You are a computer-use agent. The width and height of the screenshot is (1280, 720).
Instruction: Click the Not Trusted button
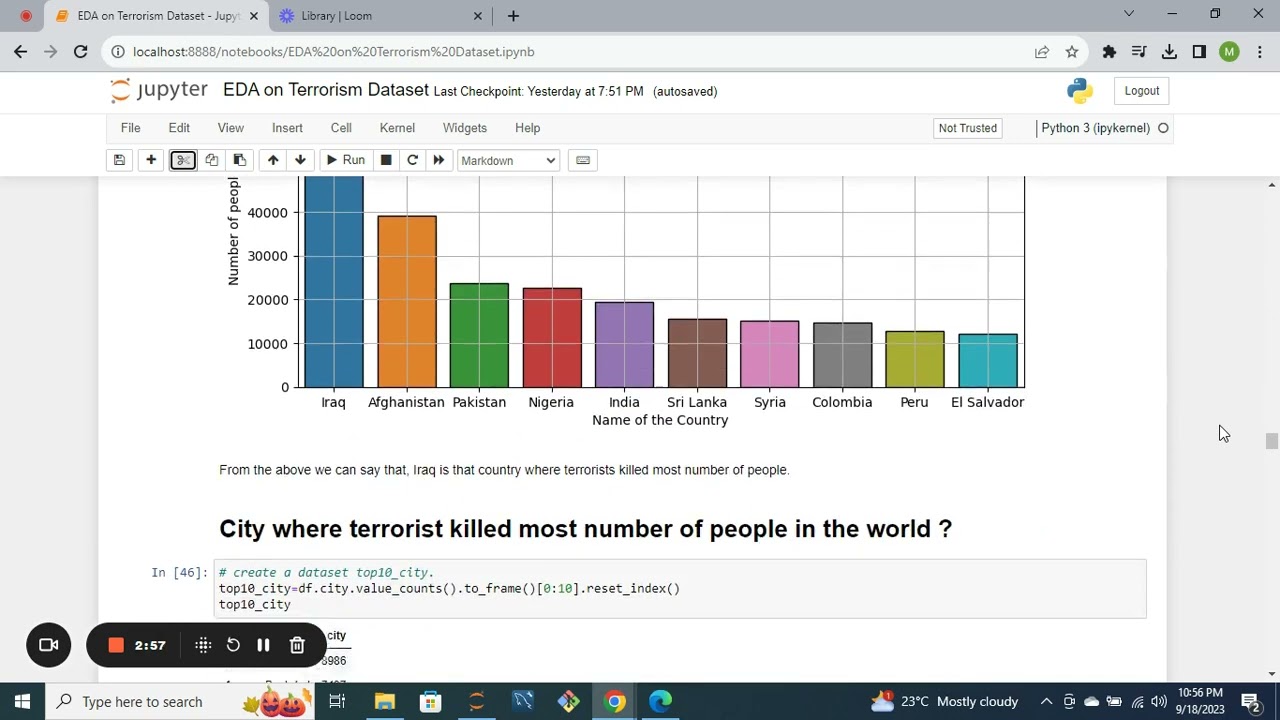967,128
